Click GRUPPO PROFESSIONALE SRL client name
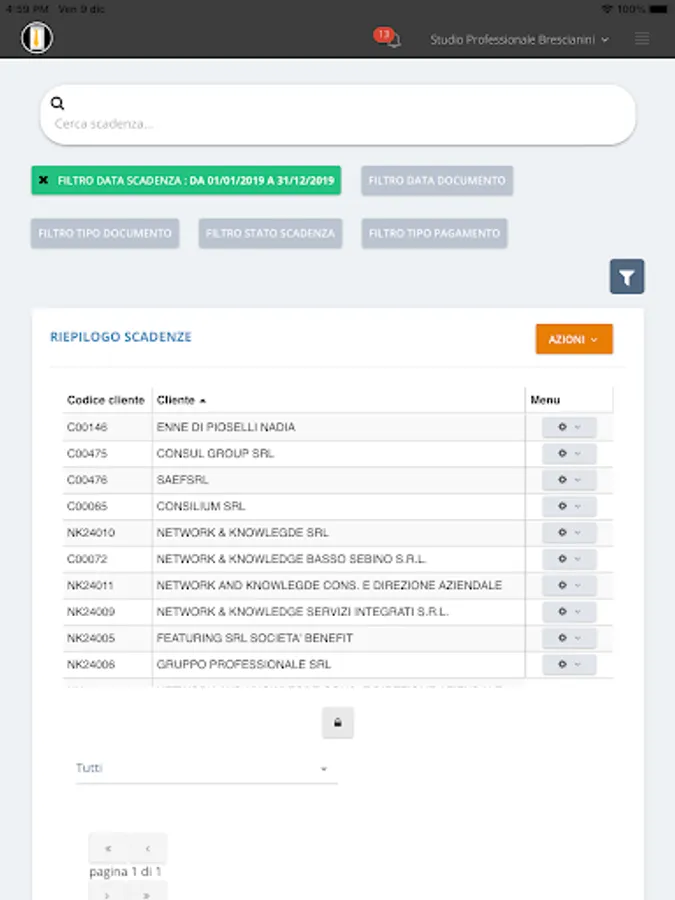 243,665
